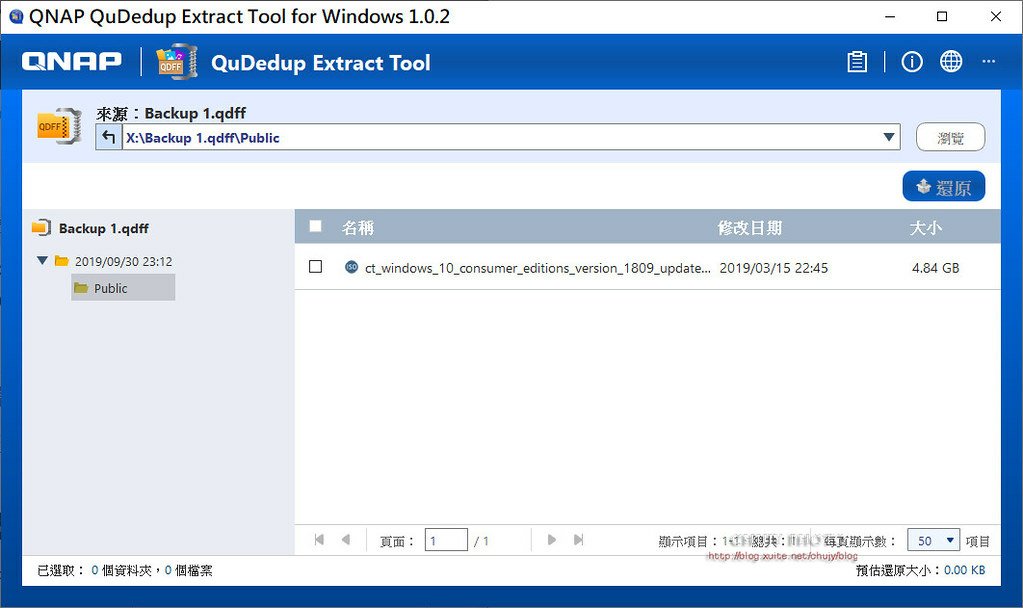Click the ct_windows_10_consumer_editions file name

pos(538,267)
